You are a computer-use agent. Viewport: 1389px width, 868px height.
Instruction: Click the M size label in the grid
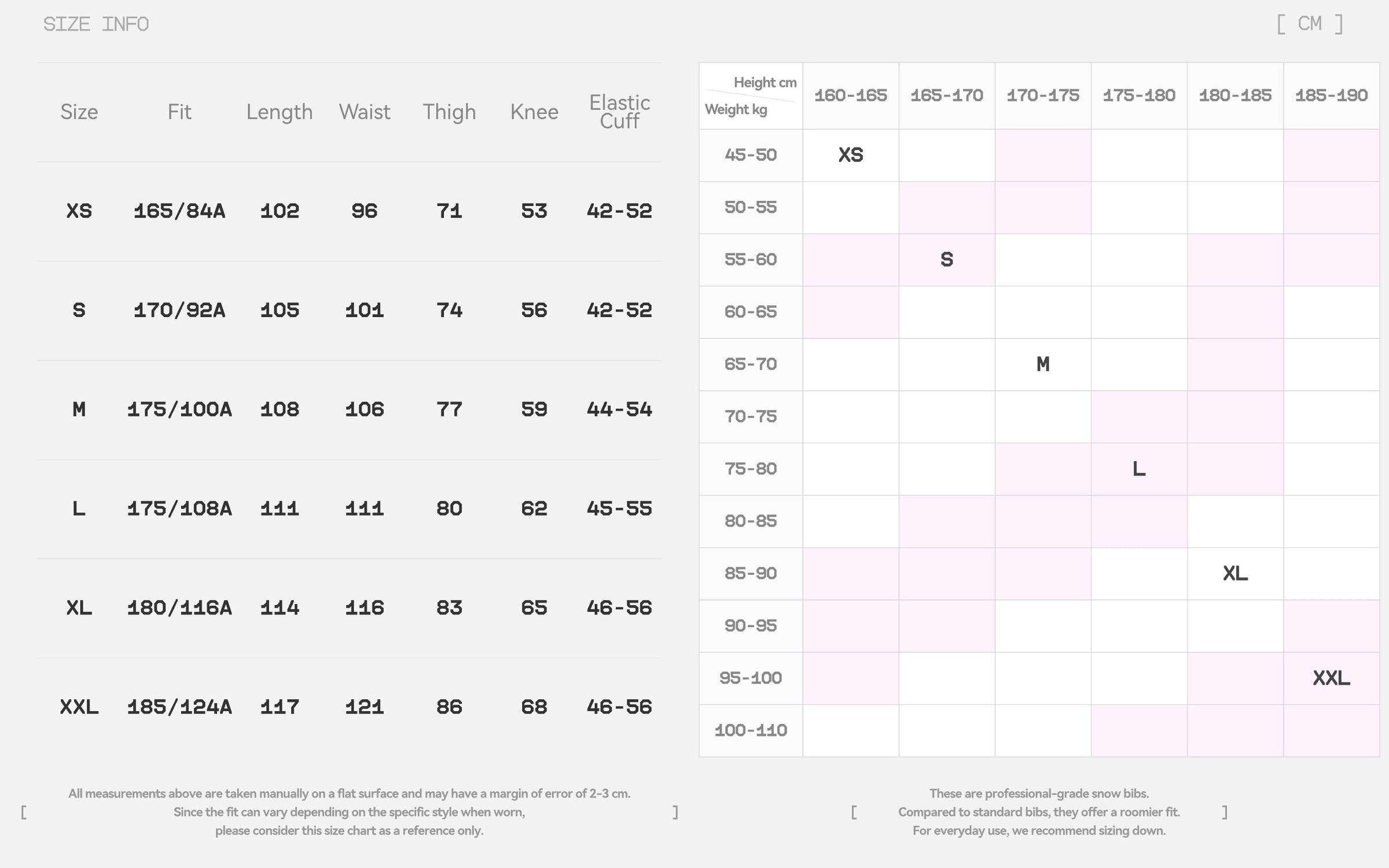click(x=1043, y=365)
